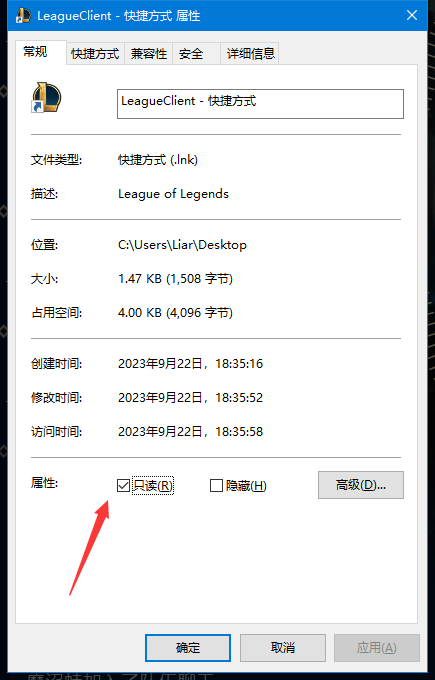Viewport: 435px width, 680px height.
Task: Open the 快捷方式 tab
Action: pyautogui.click(x=95, y=54)
